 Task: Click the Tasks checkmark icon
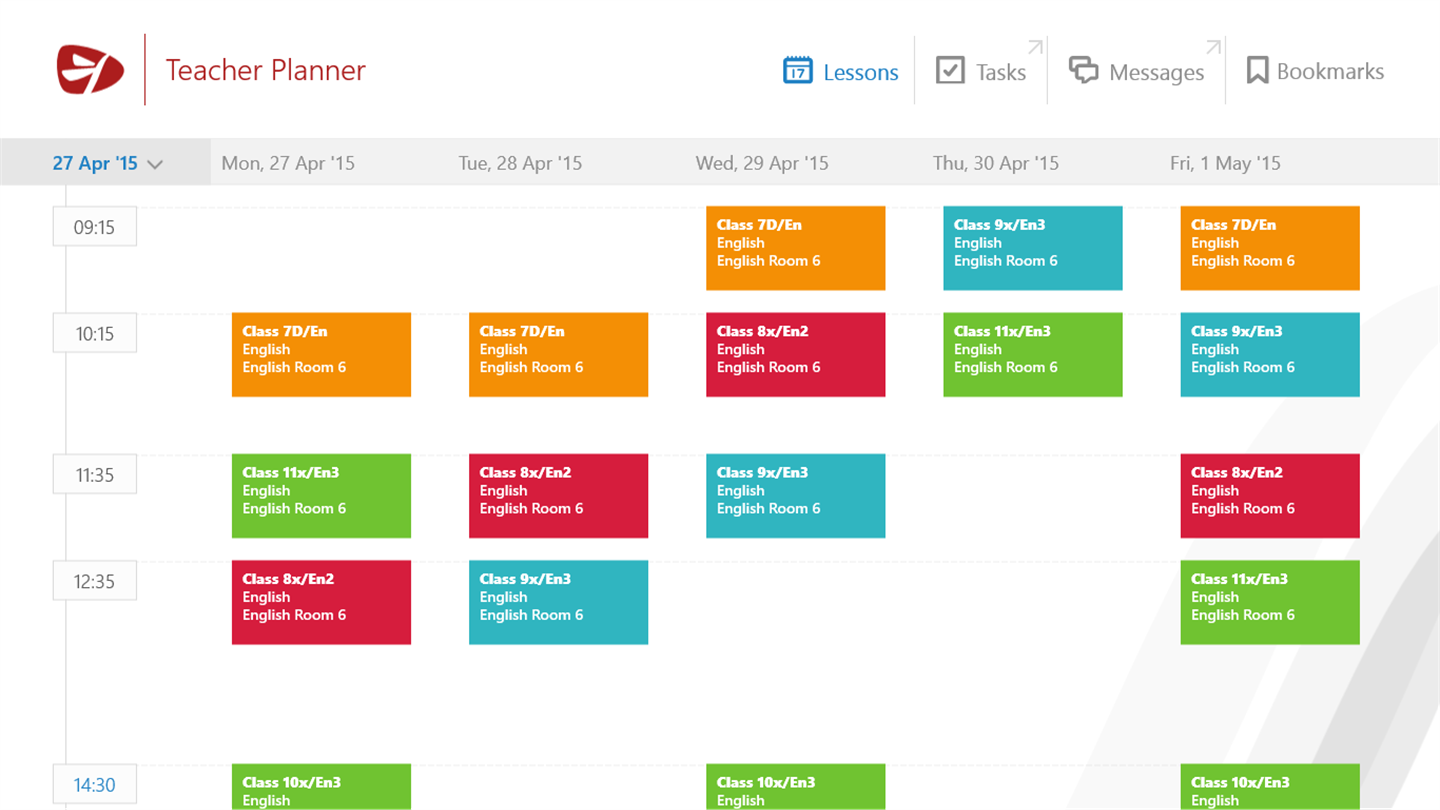point(950,71)
